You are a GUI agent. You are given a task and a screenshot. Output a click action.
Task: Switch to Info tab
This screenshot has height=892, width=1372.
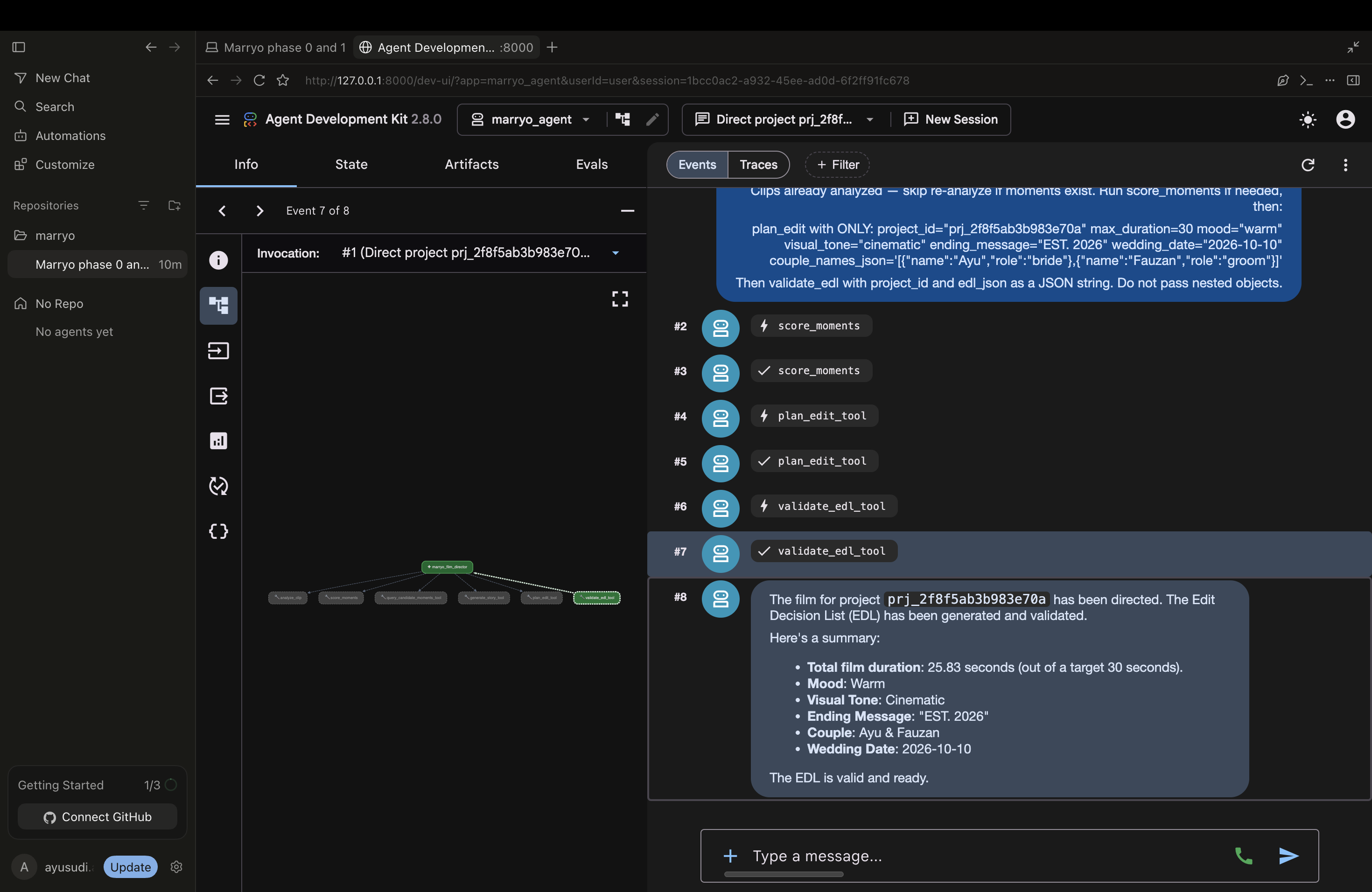point(246,164)
